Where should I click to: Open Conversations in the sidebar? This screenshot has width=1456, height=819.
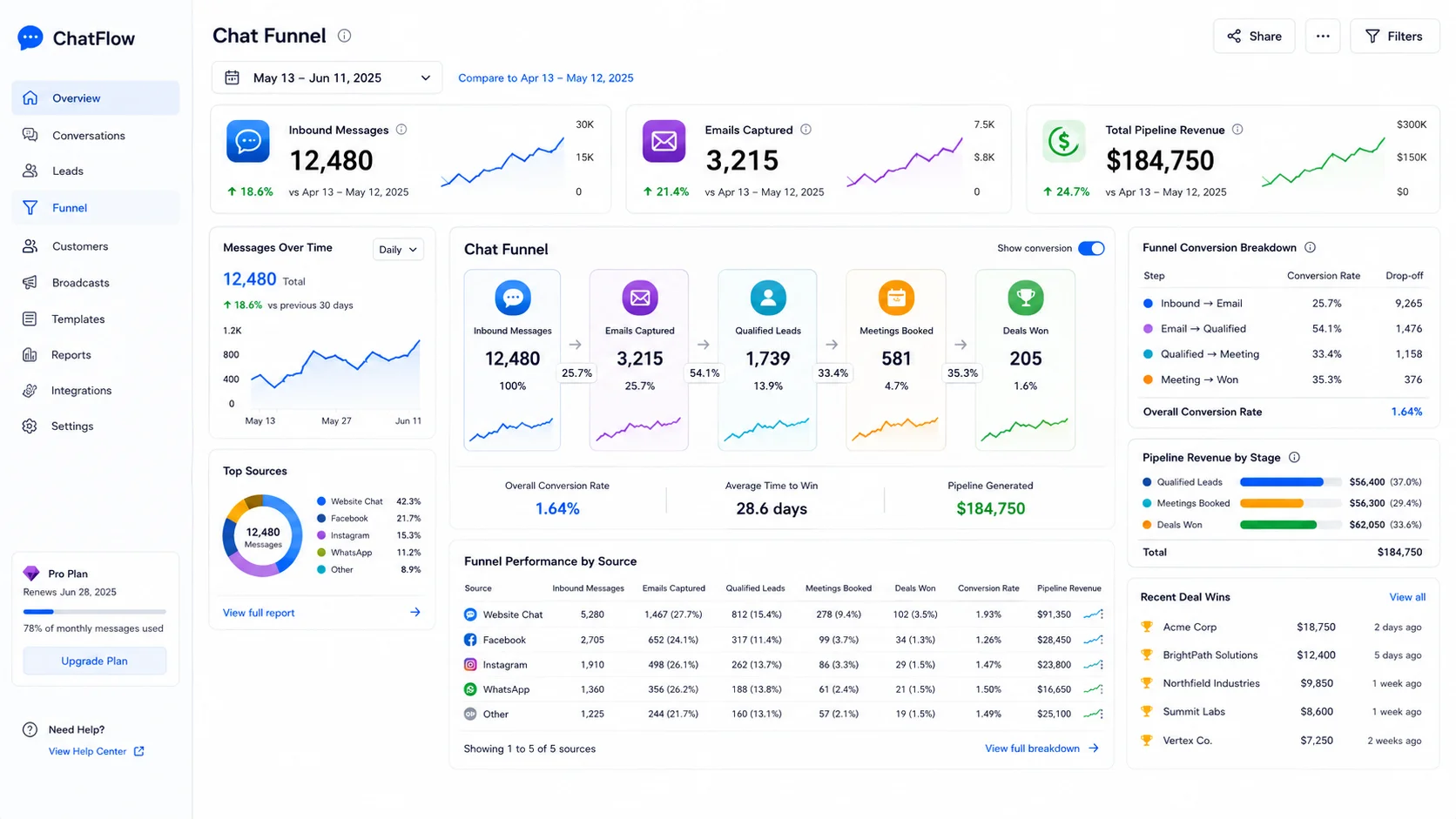tap(96, 135)
